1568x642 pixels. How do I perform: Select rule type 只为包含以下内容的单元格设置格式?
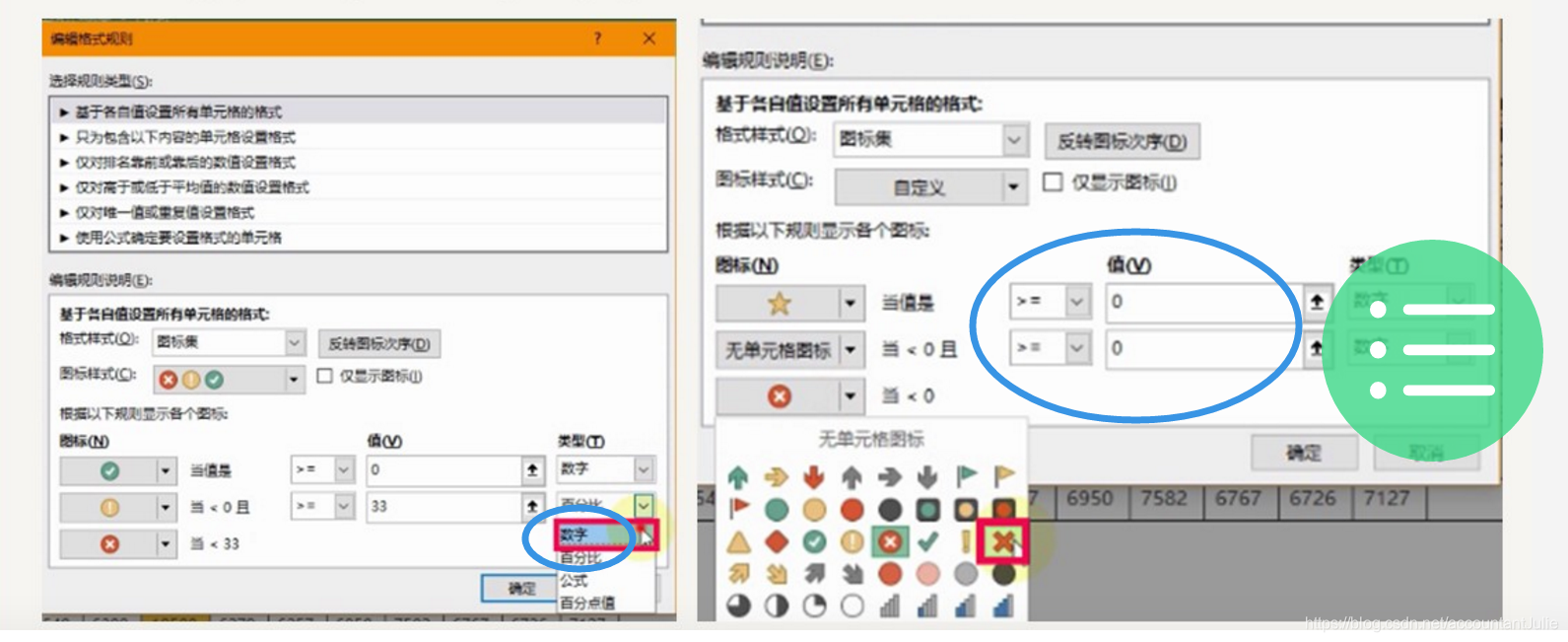point(358,137)
